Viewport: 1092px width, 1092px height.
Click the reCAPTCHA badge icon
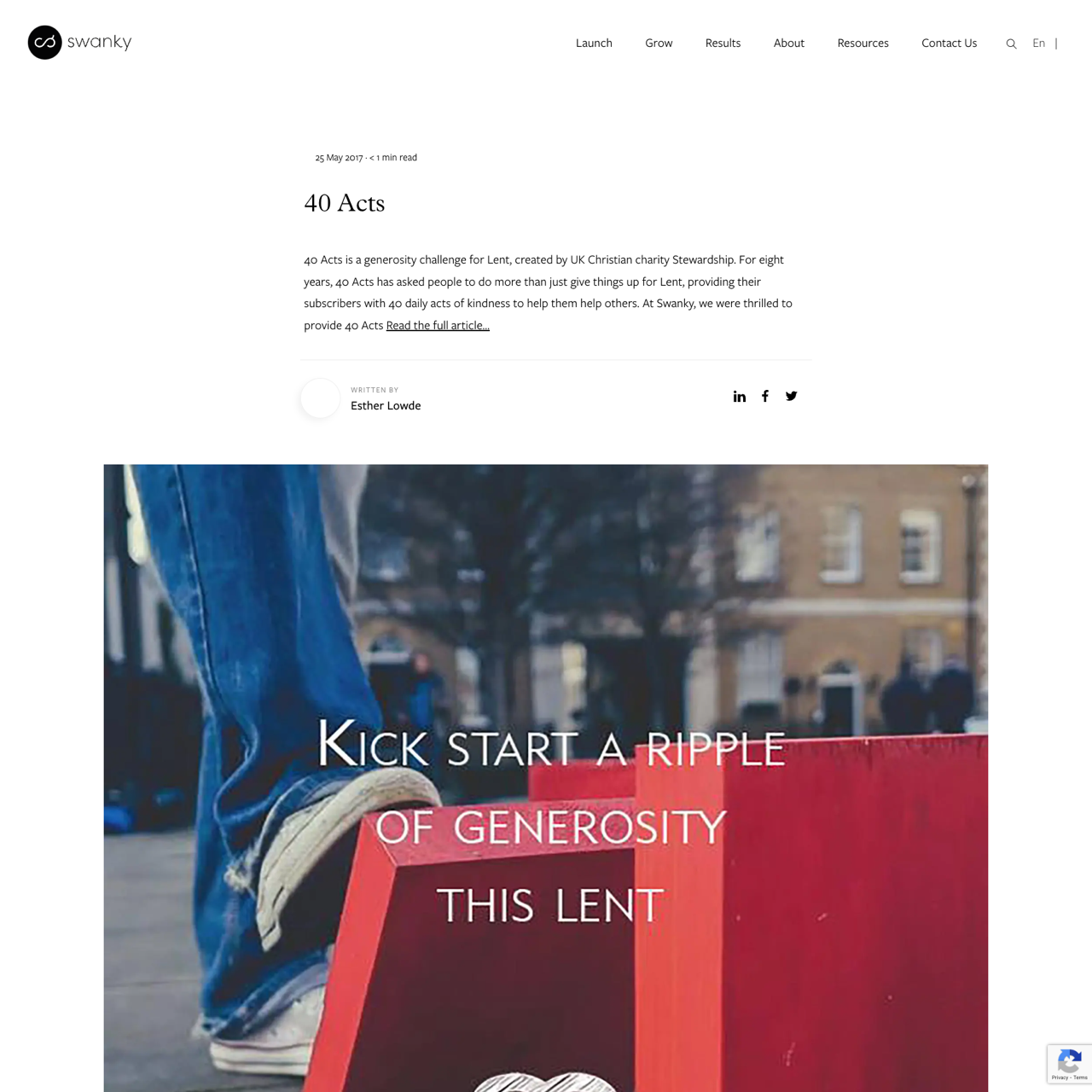click(x=1069, y=1062)
